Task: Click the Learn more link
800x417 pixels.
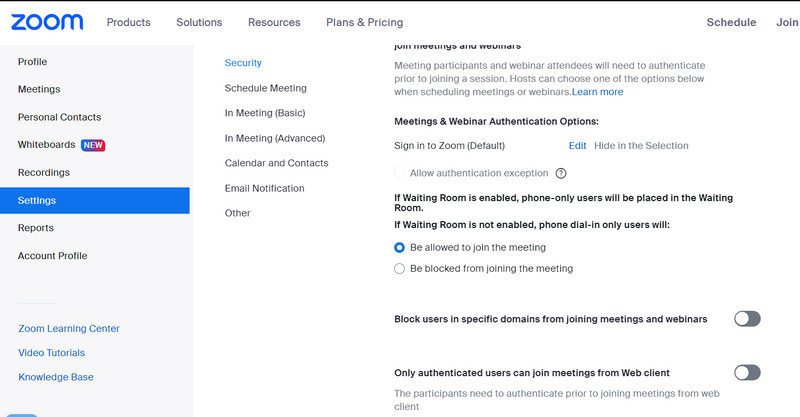Action: click(597, 92)
